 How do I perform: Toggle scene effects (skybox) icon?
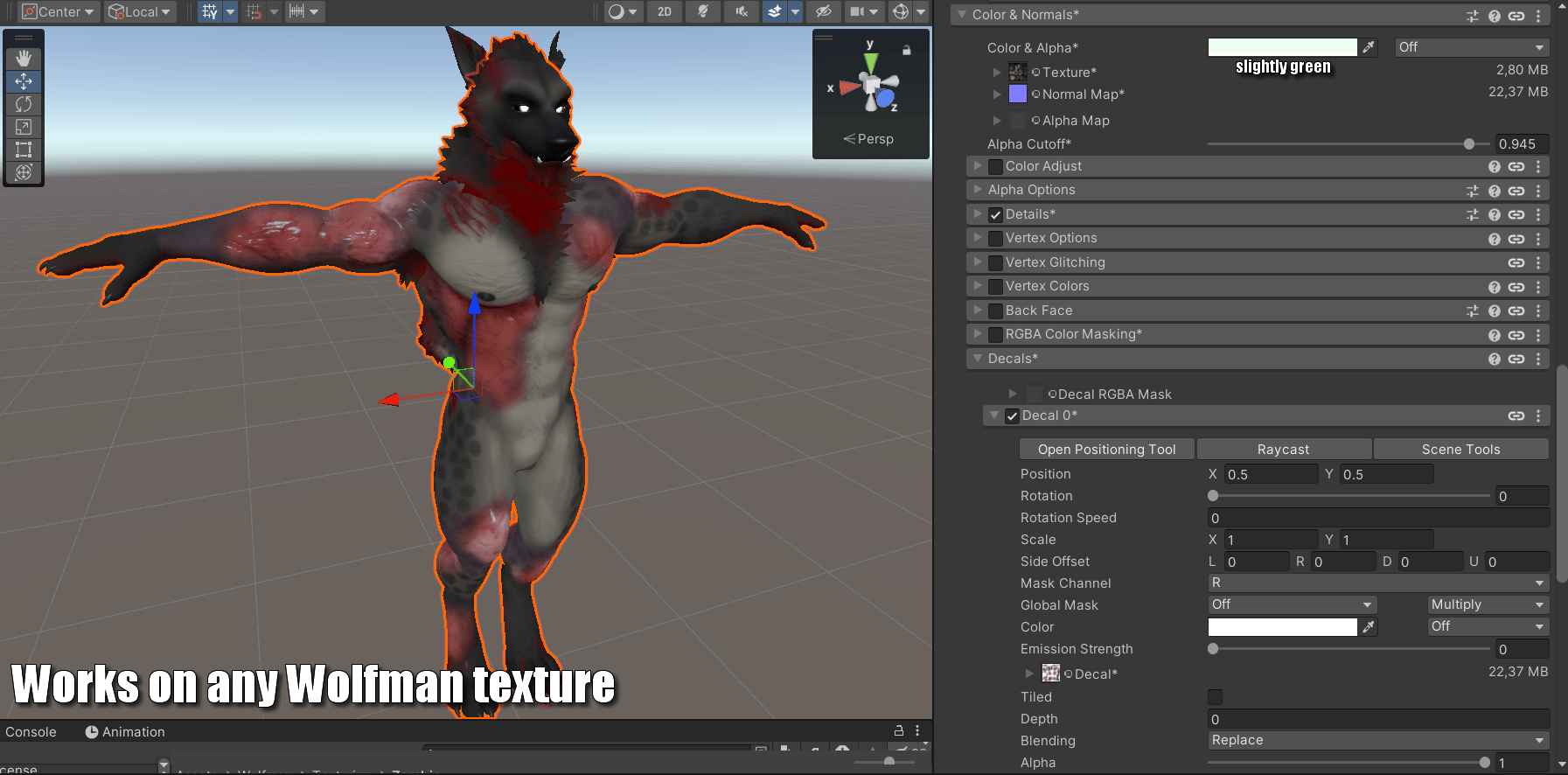click(x=775, y=11)
